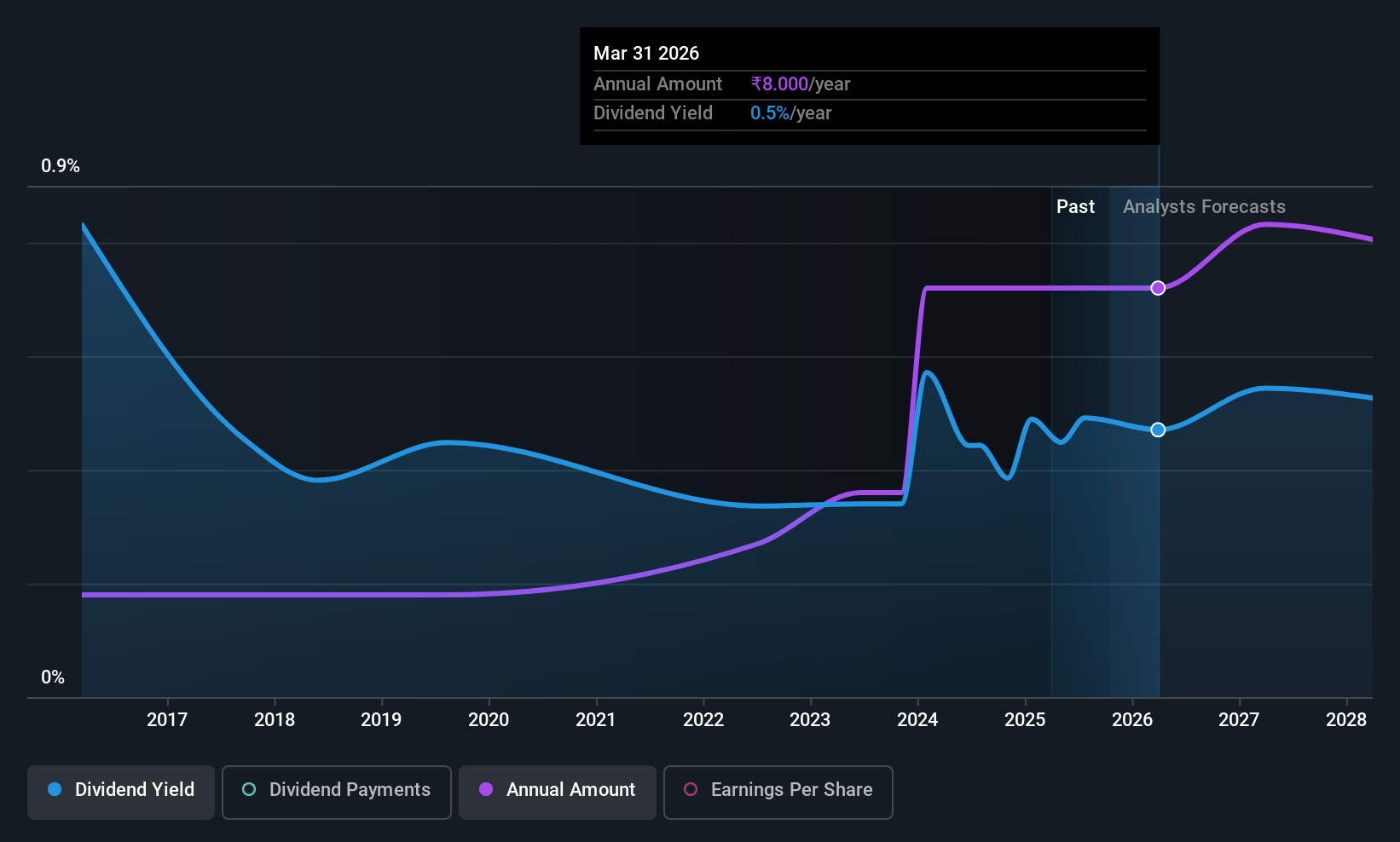Click the 2024 x-axis label
This screenshot has height=842, width=1400.
click(x=917, y=720)
